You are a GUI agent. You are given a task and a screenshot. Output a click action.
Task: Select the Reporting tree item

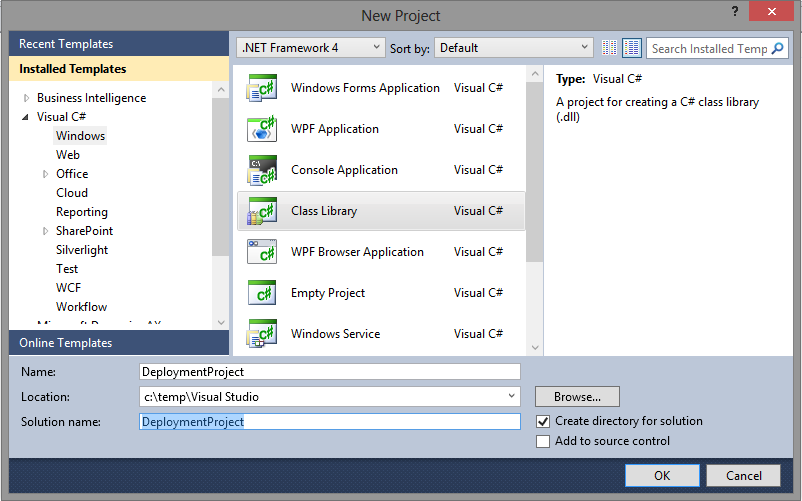pos(82,212)
